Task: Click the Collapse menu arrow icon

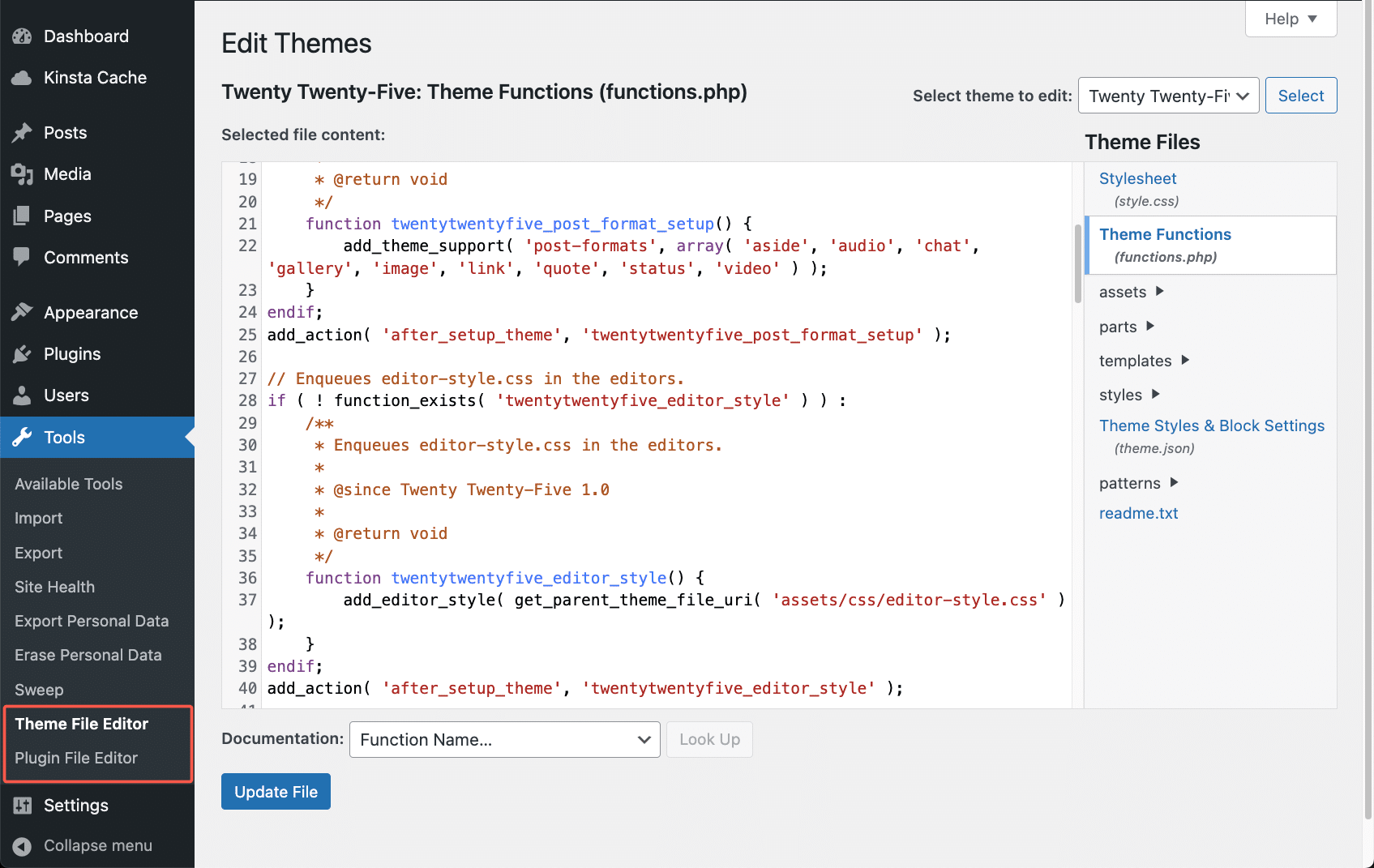Action: tap(22, 846)
